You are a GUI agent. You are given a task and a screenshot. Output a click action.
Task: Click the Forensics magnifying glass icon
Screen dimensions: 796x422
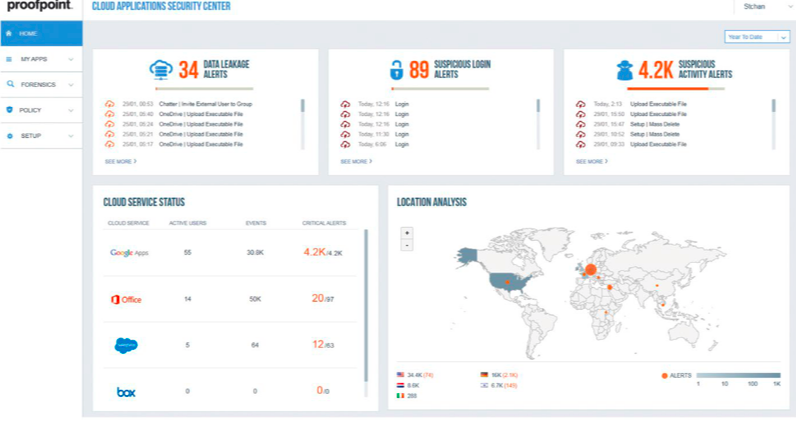click(10, 85)
